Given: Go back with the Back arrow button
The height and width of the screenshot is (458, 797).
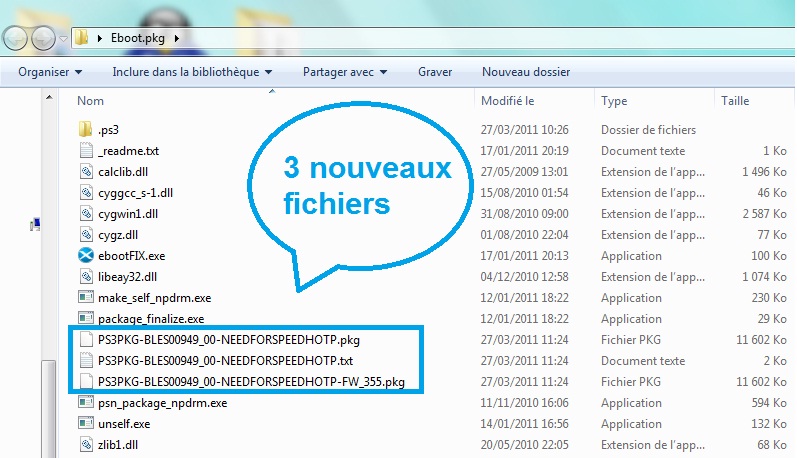Looking at the screenshot, I should coord(15,38).
